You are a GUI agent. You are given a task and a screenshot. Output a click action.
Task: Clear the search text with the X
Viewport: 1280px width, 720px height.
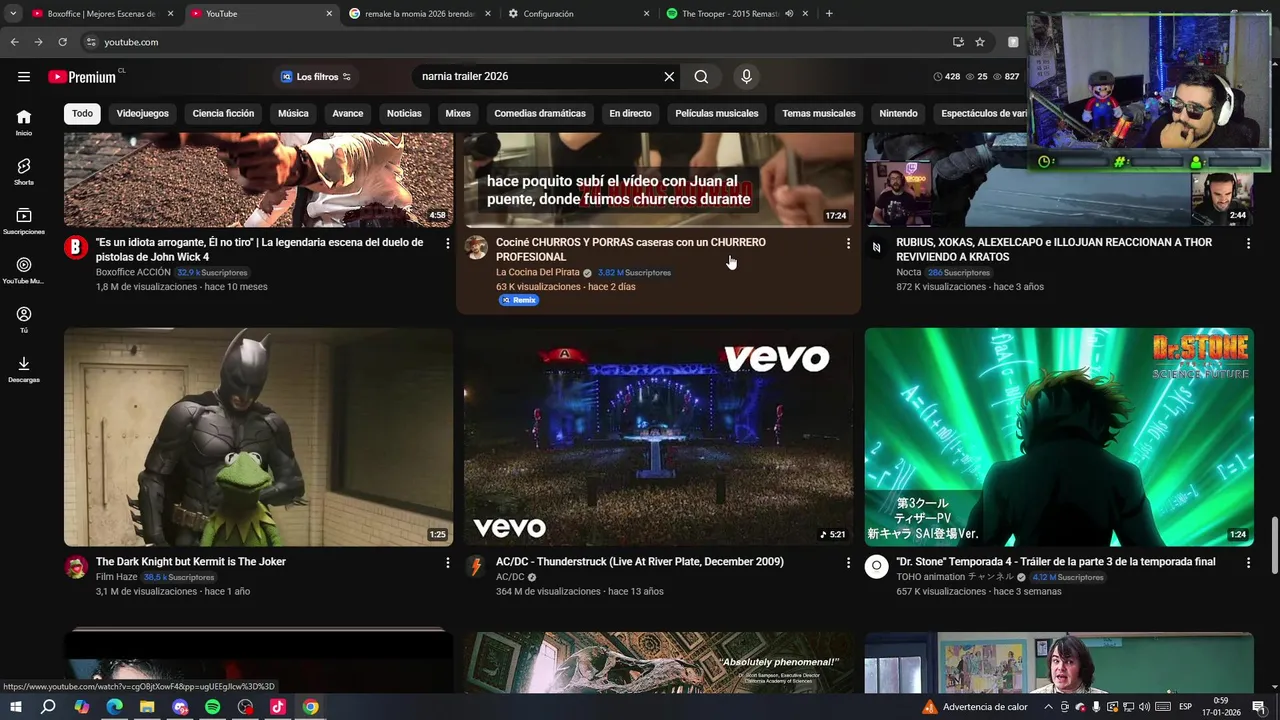[x=669, y=77]
